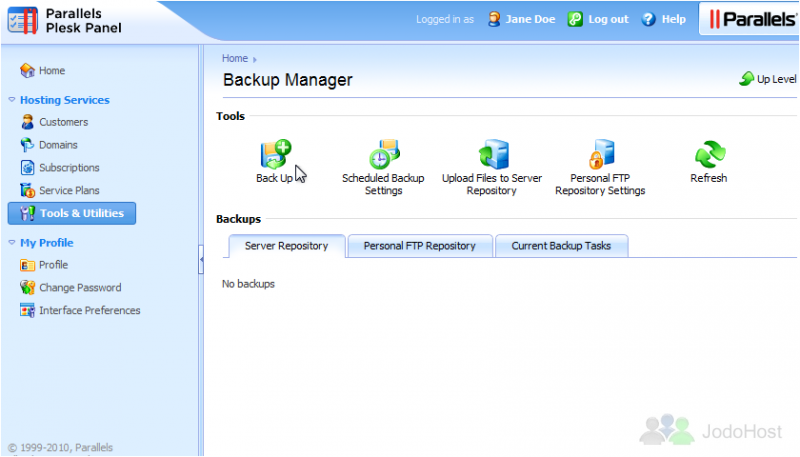Click the Change Password keys icon
Viewport: 800px width, 457px height.
(x=27, y=288)
